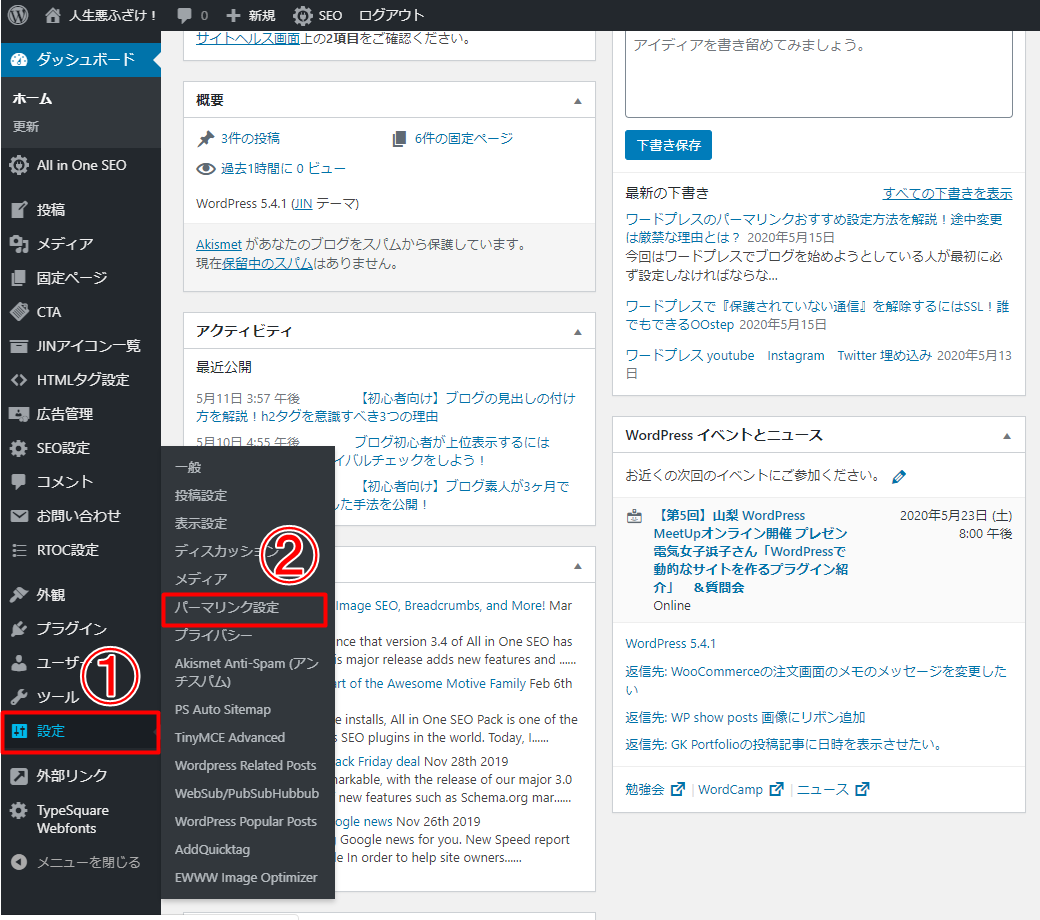Collapse the 概要 panel
This screenshot has height=920, width=1040.
point(578,101)
